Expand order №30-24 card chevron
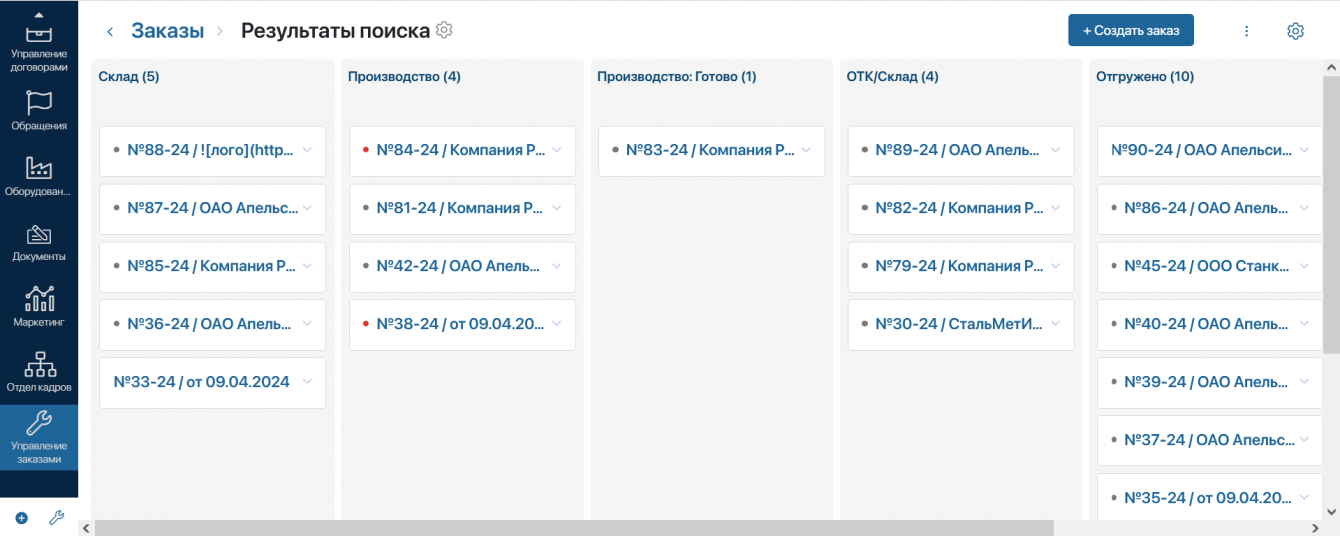Viewport: 1340px width, 536px height. coord(1055,324)
